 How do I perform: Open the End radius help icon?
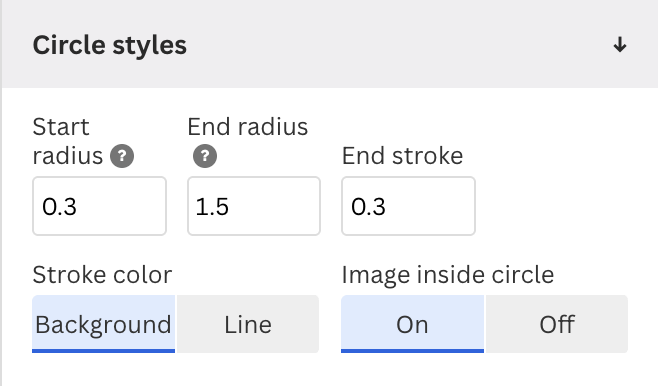coord(205,156)
